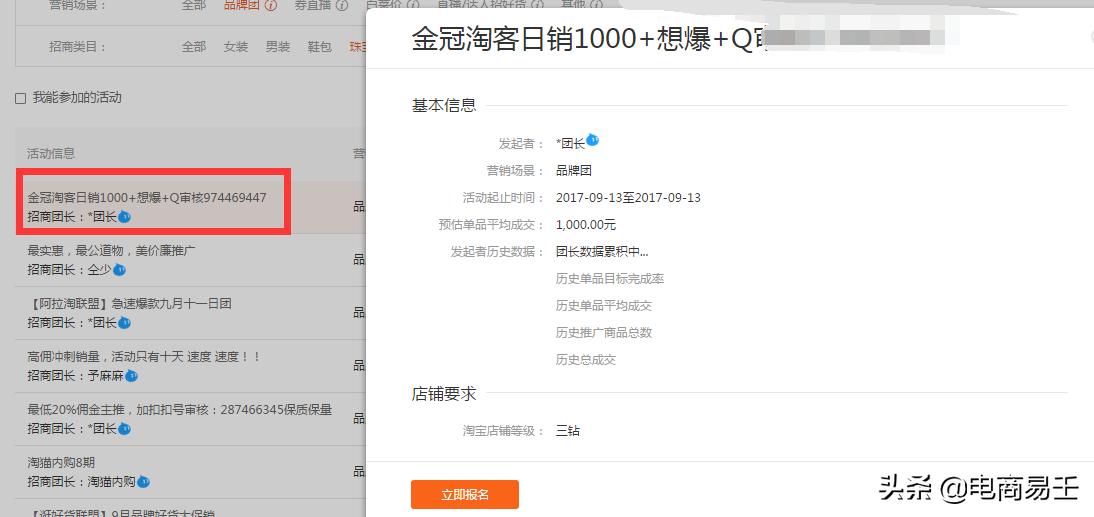The height and width of the screenshot is (517, 1094).
Task: Open activity 【阿拉淘联盟】急速爆款九月十一日团
Action: click(x=129, y=304)
